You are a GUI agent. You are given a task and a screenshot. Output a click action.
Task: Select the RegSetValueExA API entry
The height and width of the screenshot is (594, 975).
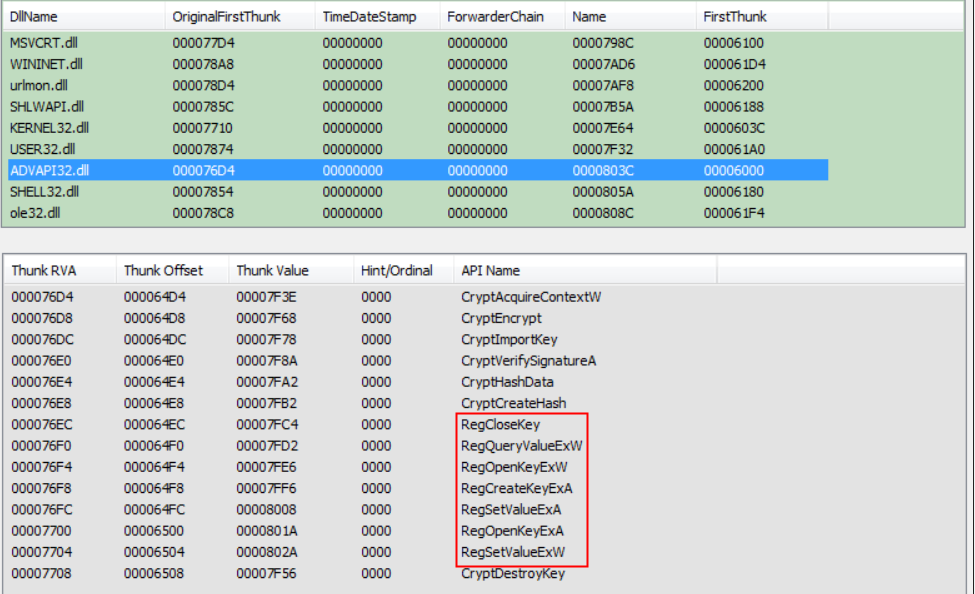pos(511,509)
